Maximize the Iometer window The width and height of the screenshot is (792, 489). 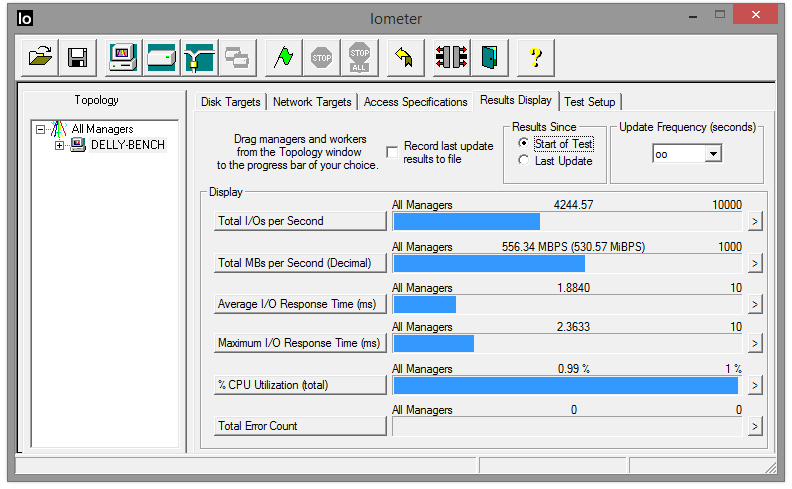point(720,15)
